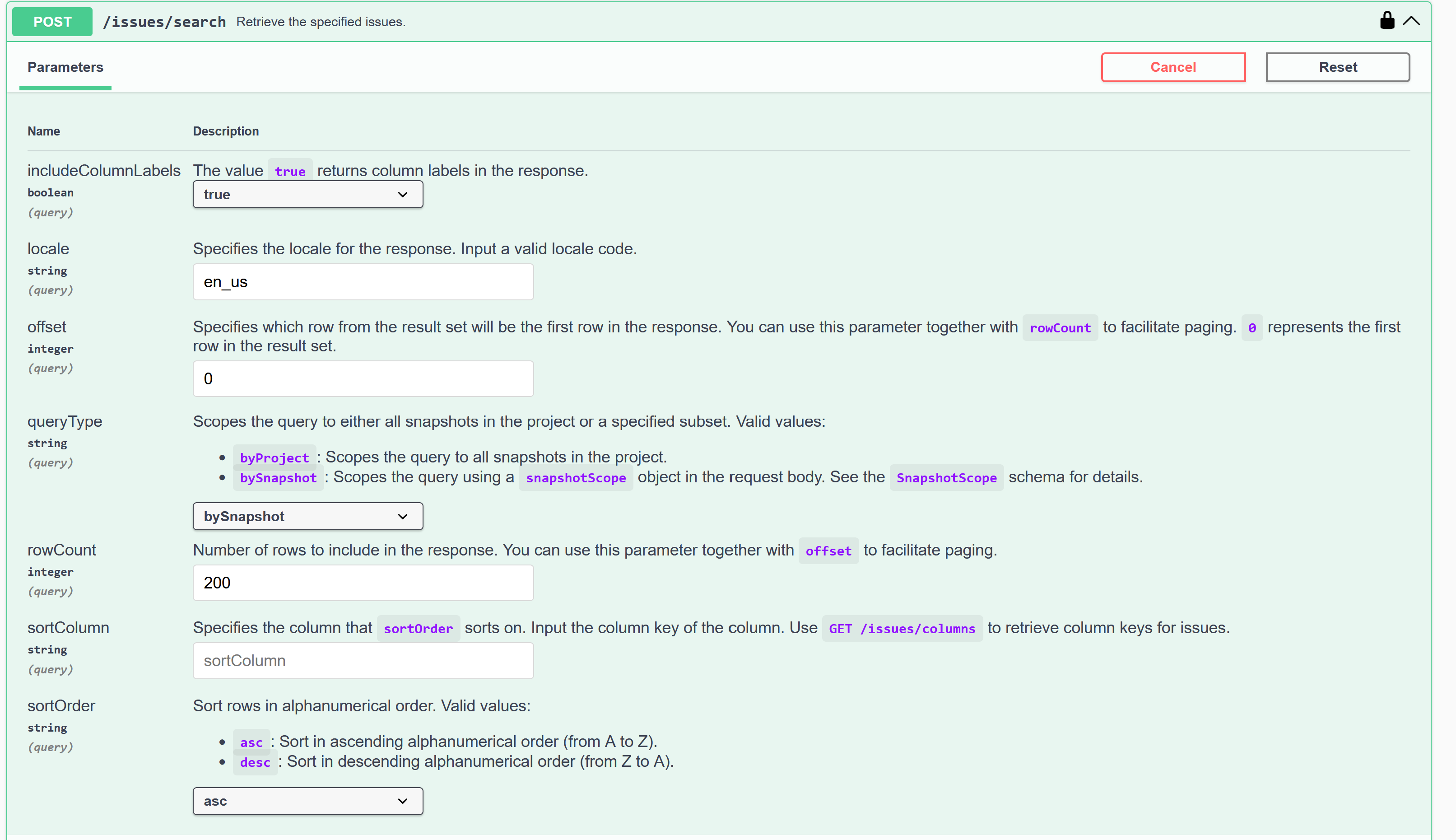Click the 'Name' column header
This screenshot has height=840, width=1456.
pos(44,131)
